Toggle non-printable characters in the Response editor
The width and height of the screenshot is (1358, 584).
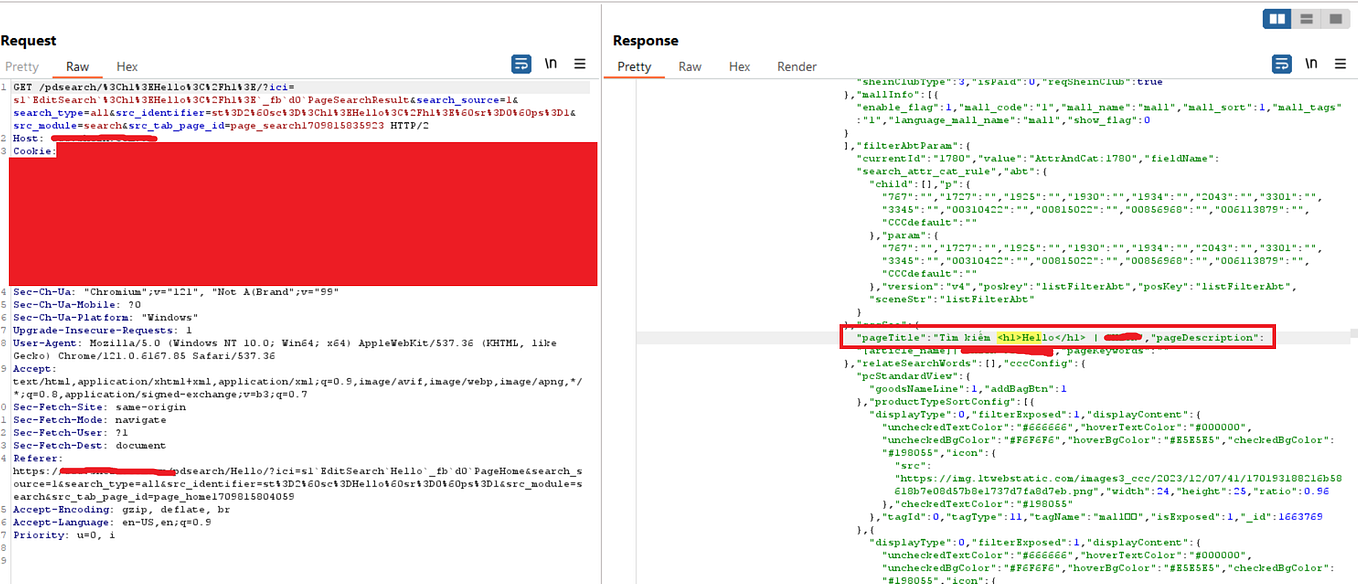pyautogui.click(x=1311, y=63)
